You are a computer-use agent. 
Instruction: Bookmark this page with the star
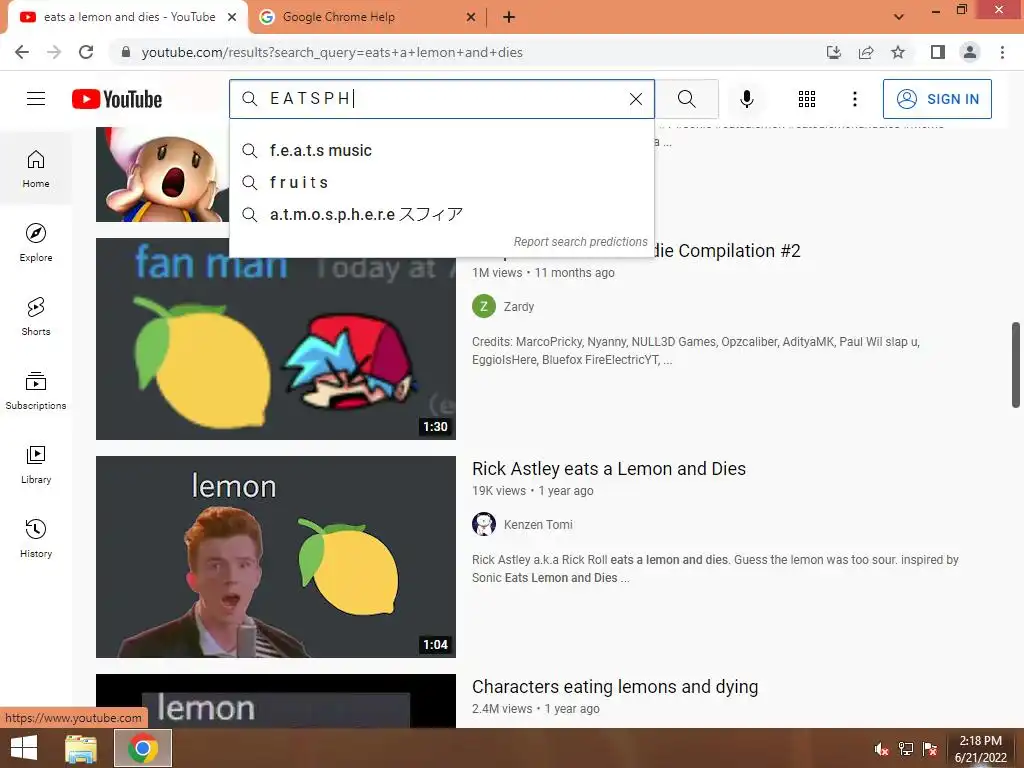coord(898,52)
